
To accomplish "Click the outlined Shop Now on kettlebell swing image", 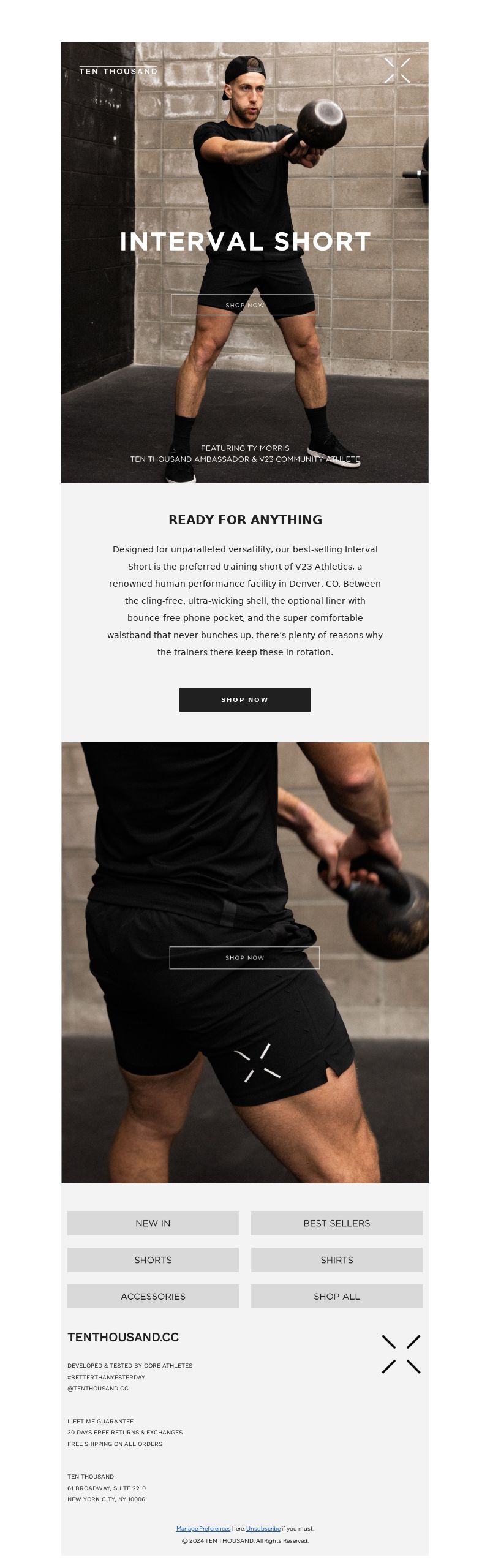I will (x=244, y=304).
